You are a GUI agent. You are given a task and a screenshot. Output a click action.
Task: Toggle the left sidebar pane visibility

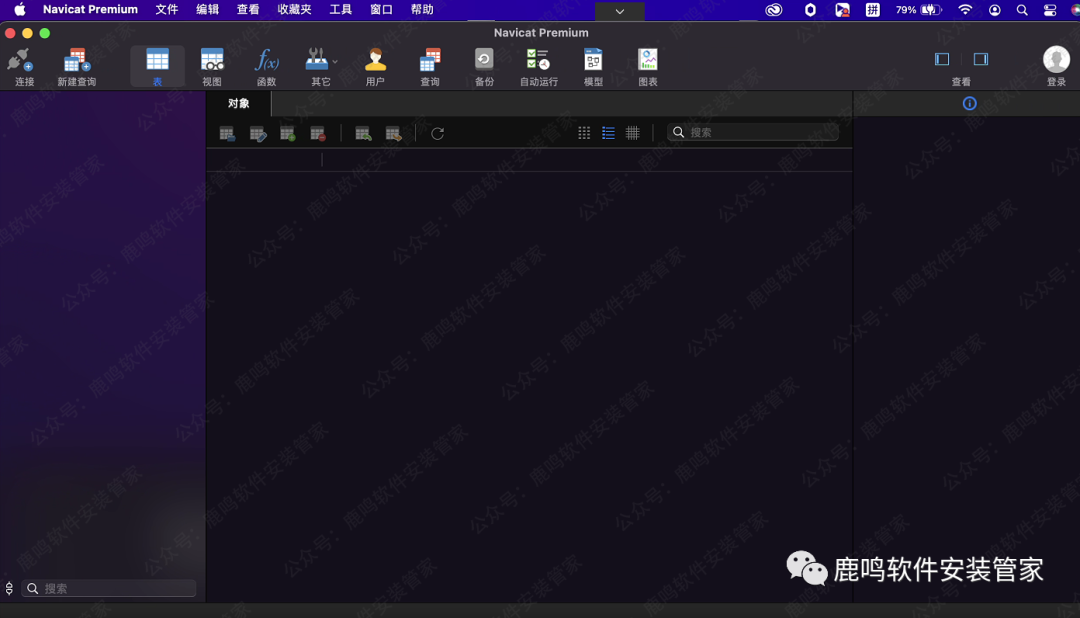tap(941, 59)
